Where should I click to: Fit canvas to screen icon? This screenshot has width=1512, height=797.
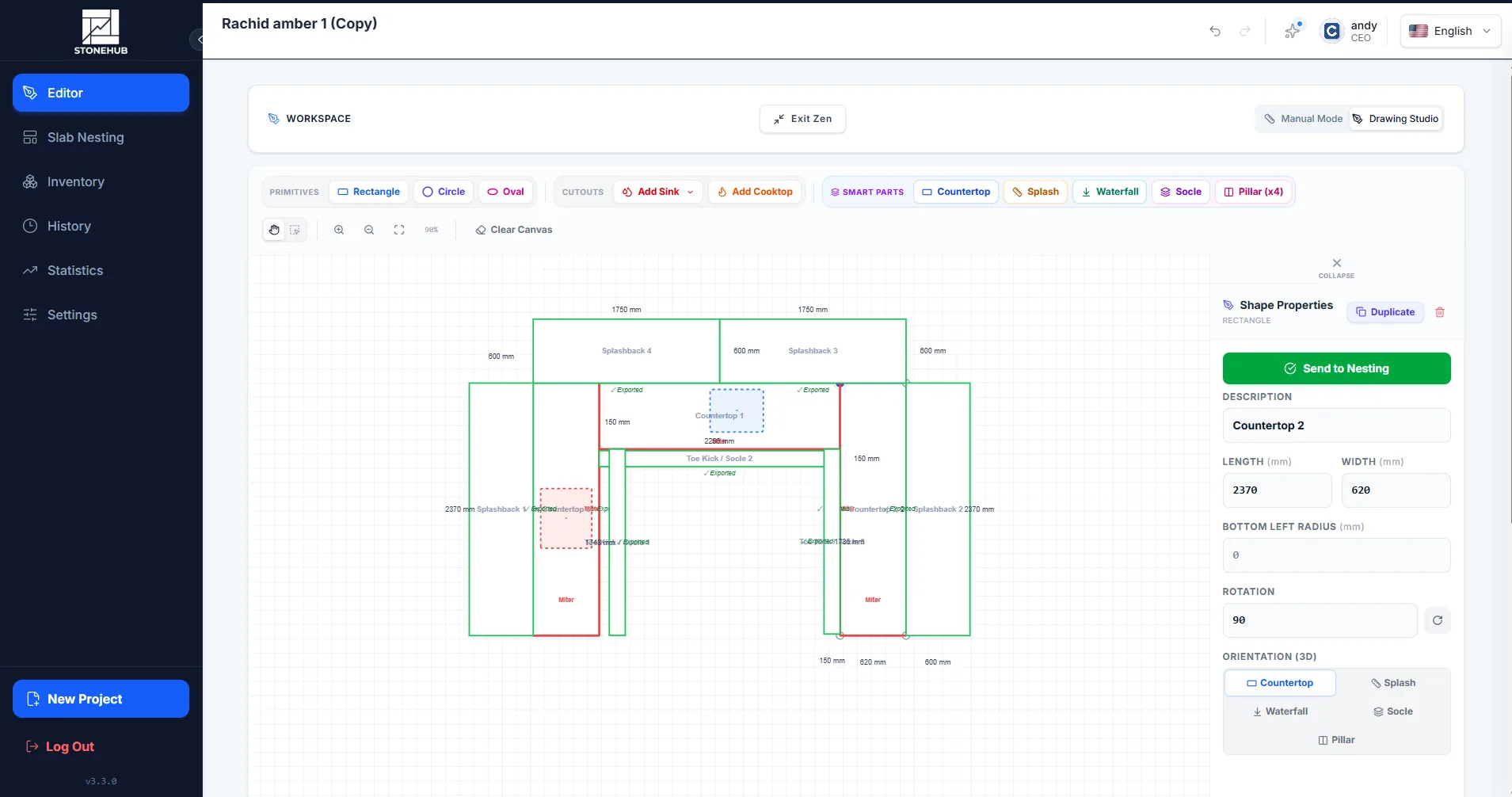(399, 230)
